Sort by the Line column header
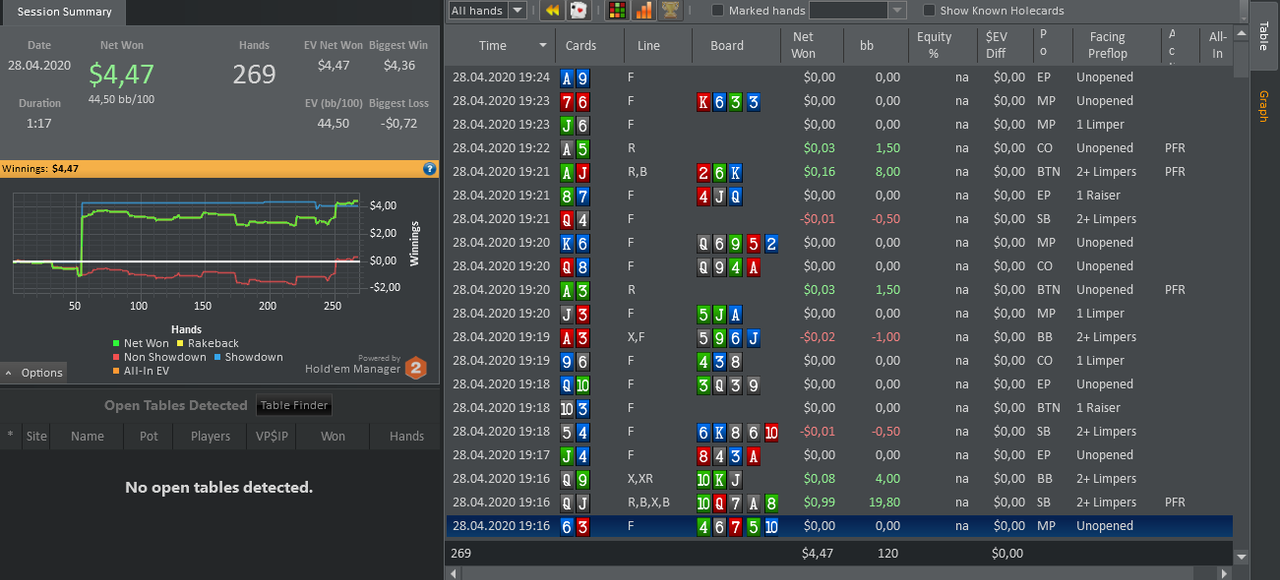1280x580 pixels. tap(659, 45)
